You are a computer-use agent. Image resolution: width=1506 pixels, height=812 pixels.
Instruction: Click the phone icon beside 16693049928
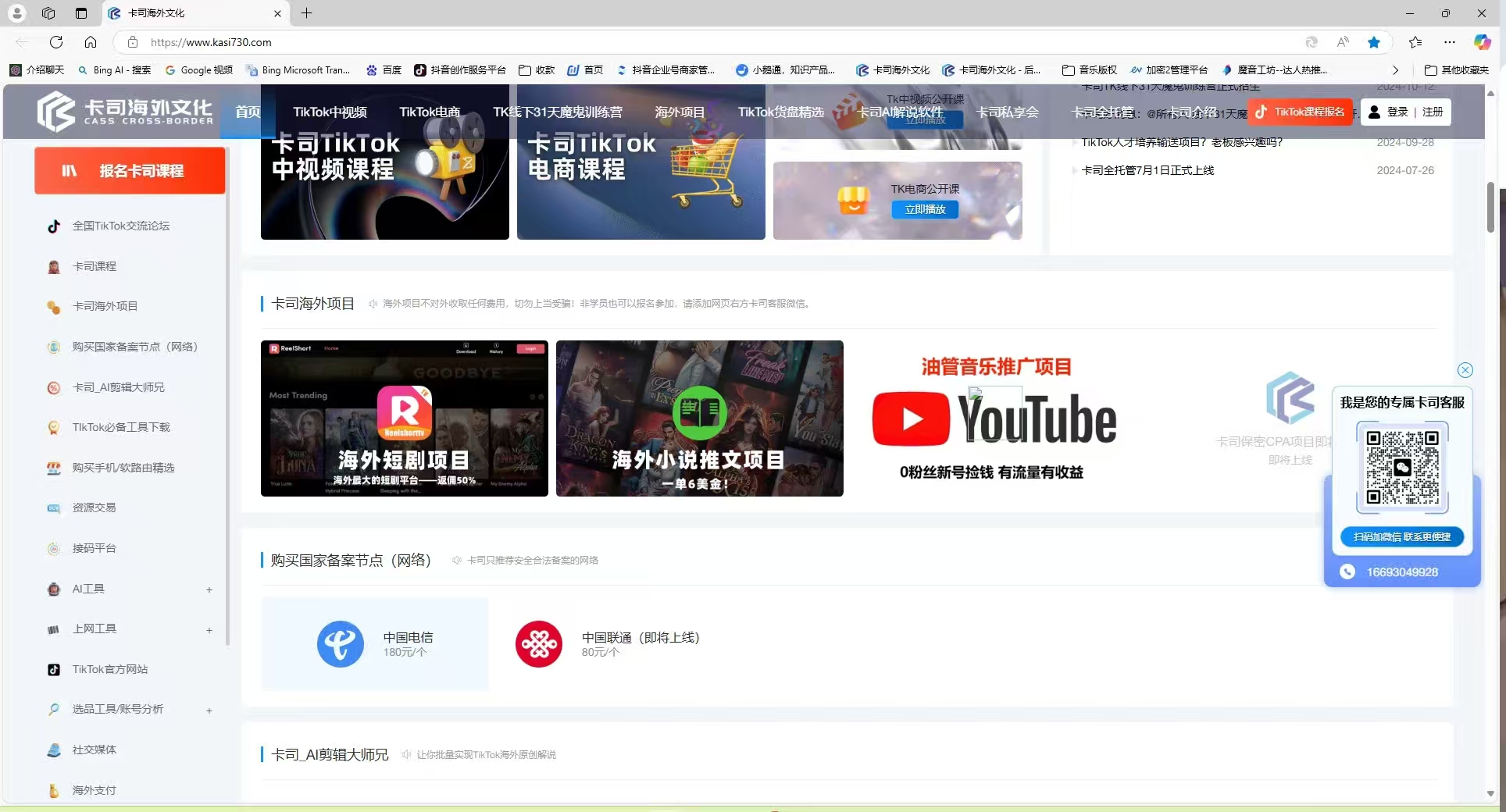[1347, 572]
